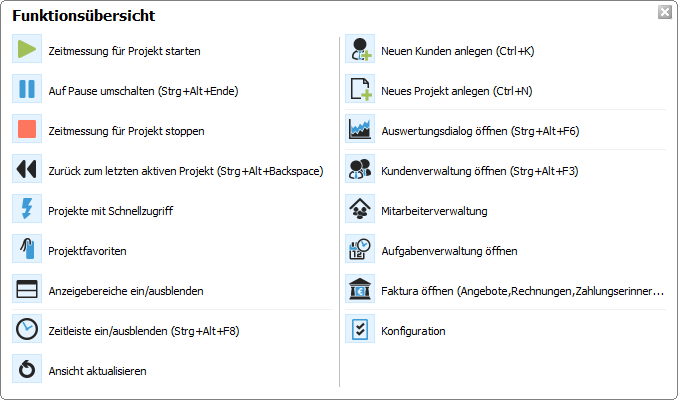Select Auf Pause umschalten text entry
The height and width of the screenshot is (400, 678).
pos(143,90)
